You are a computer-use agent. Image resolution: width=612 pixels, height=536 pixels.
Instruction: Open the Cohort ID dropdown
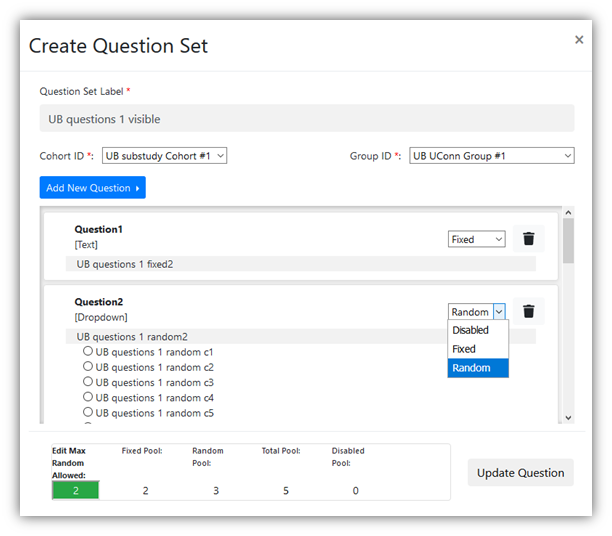pyautogui.click(x=165, y=155)
